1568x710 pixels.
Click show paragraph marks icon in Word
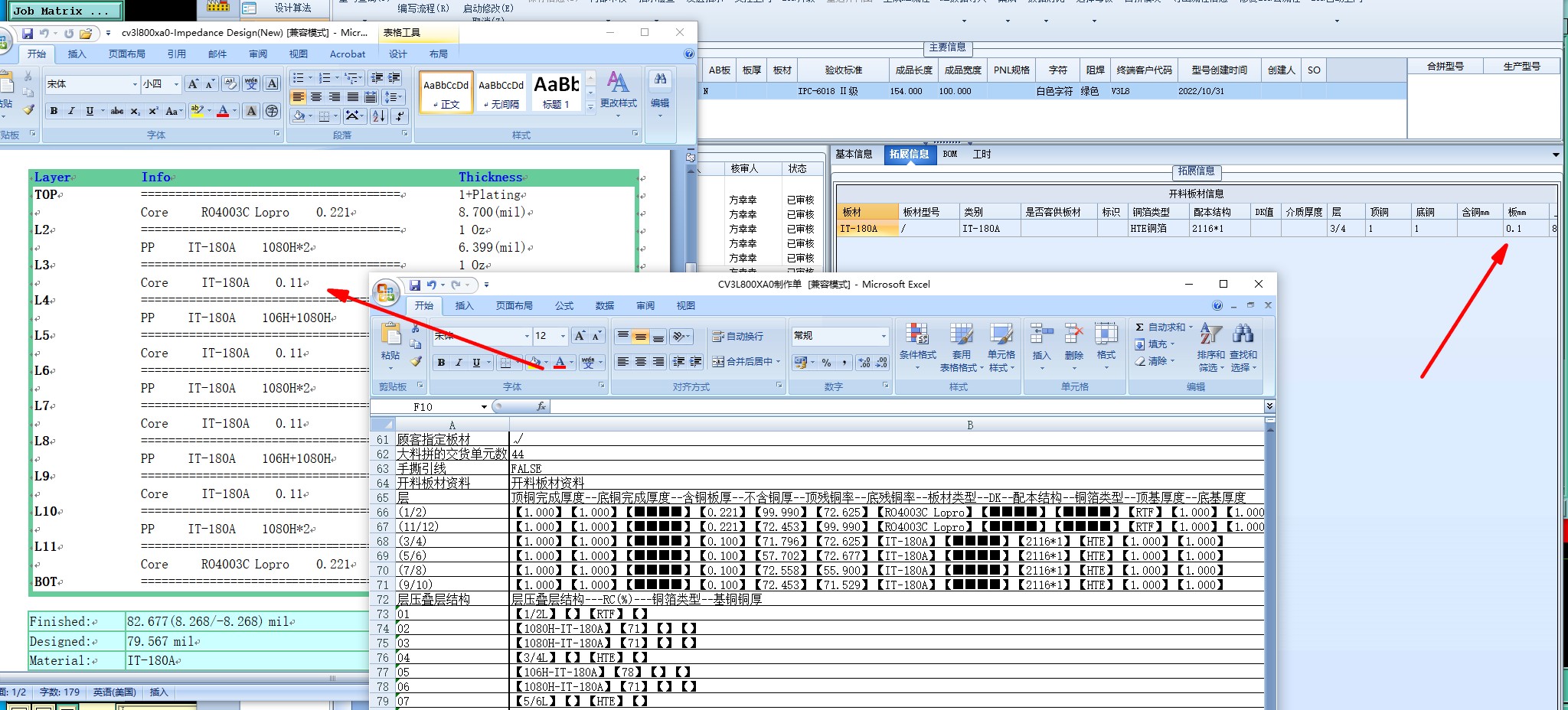[399, 116]
